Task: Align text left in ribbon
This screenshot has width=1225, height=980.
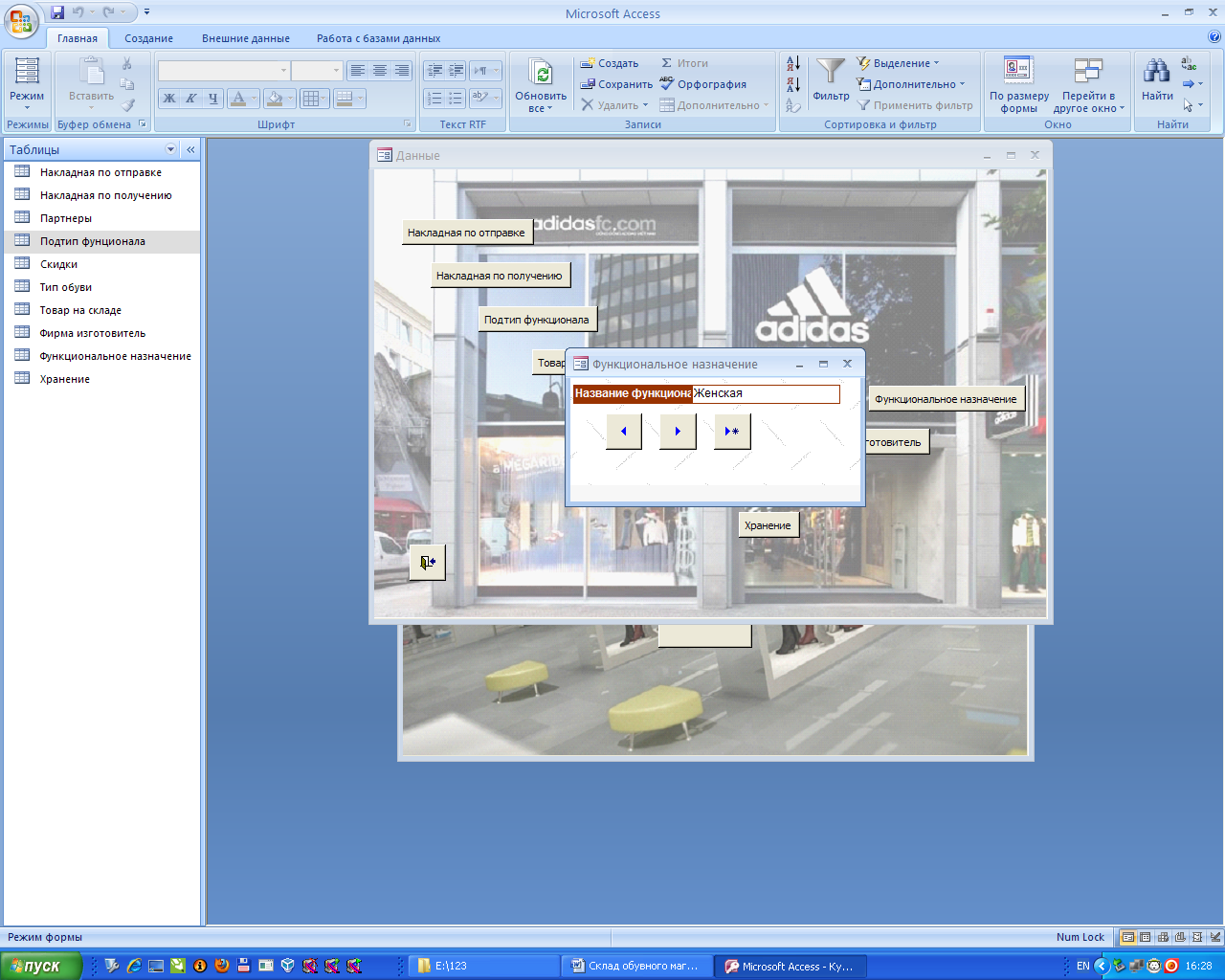Action: tap(357, 71)
